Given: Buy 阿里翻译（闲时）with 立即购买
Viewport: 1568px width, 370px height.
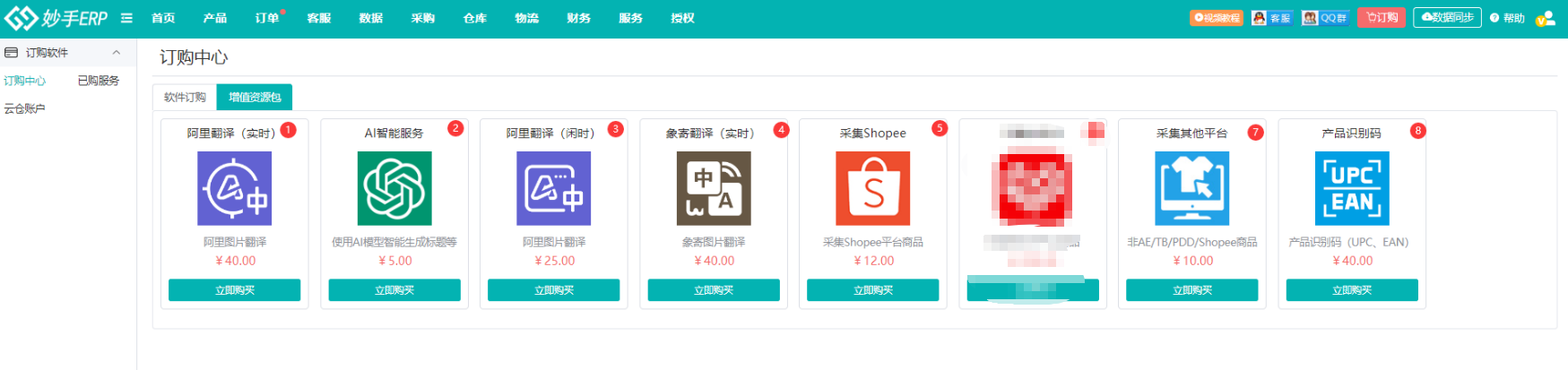Looking at the screenshot, I should point(554,290).
